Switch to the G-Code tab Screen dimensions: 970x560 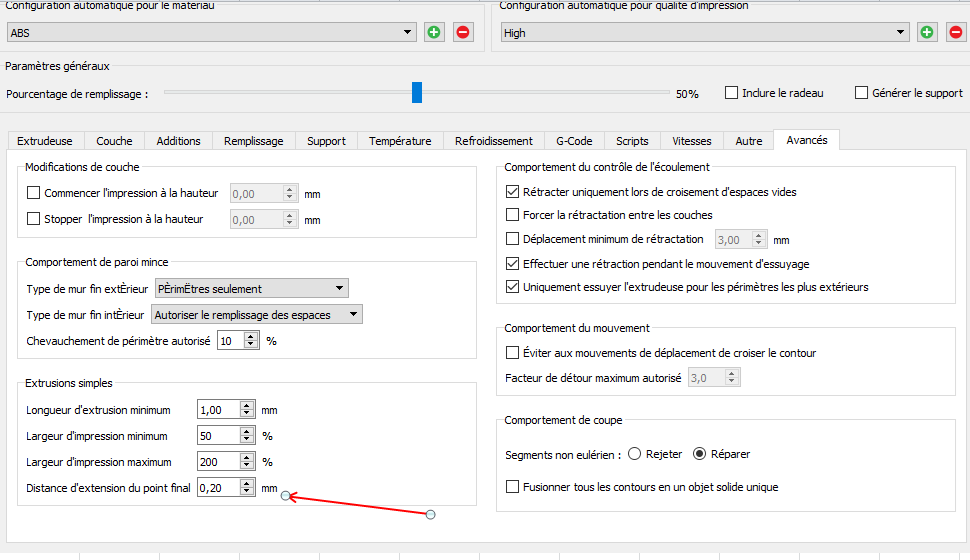coord(574,141)
